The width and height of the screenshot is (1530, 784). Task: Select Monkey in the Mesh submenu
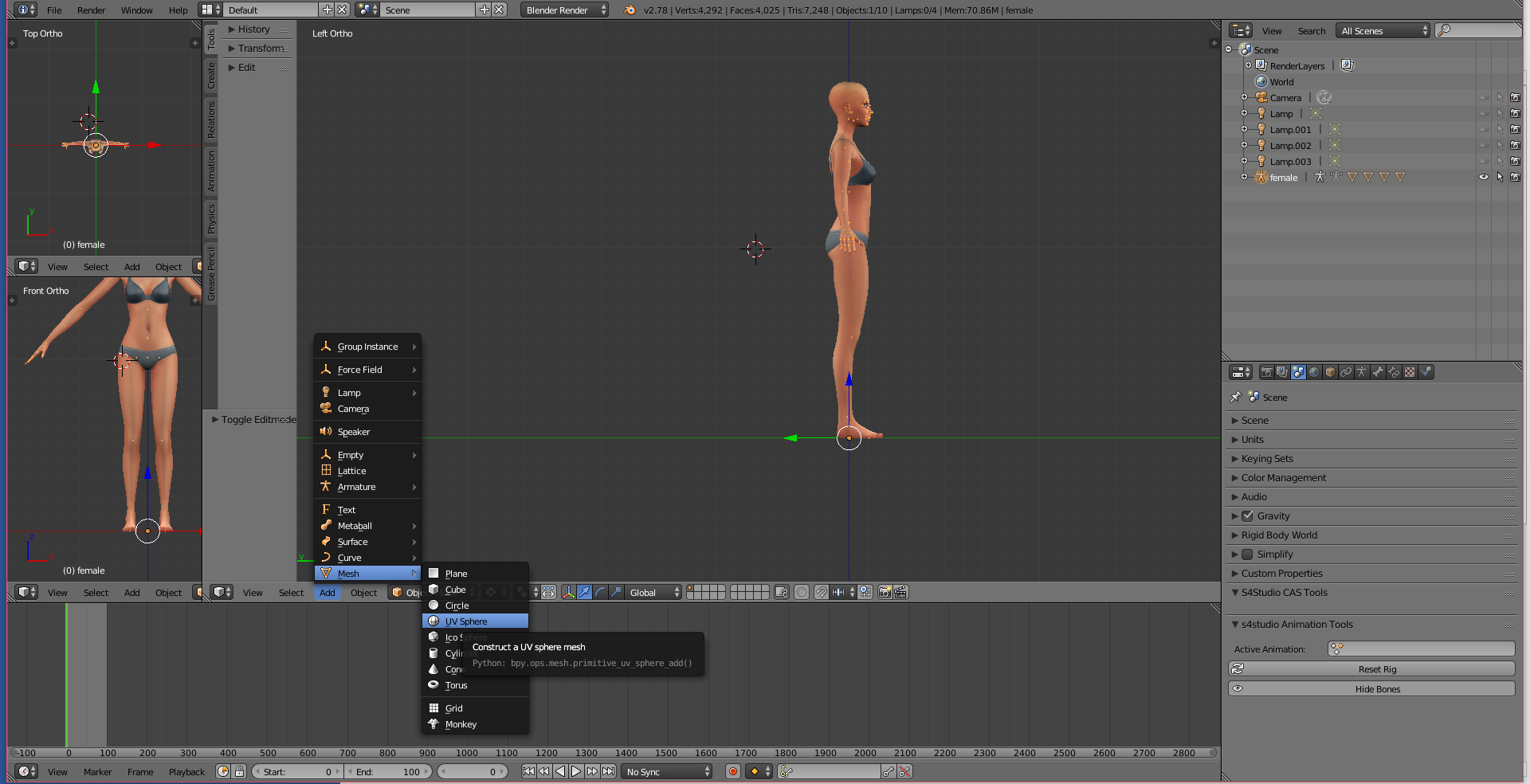coord(461,724)
